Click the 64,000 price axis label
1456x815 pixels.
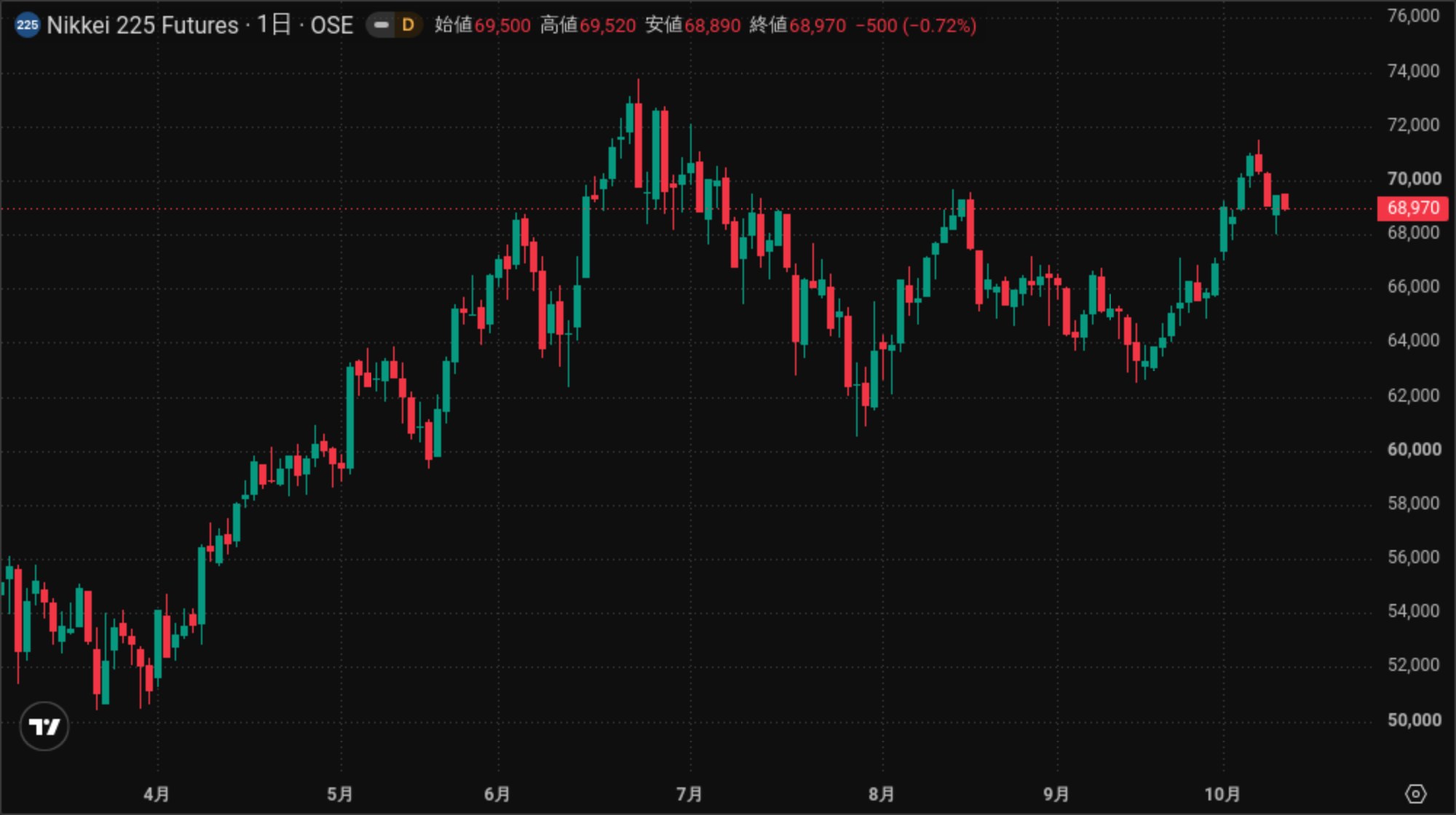pyautogui.click(x=1413, y=341)
